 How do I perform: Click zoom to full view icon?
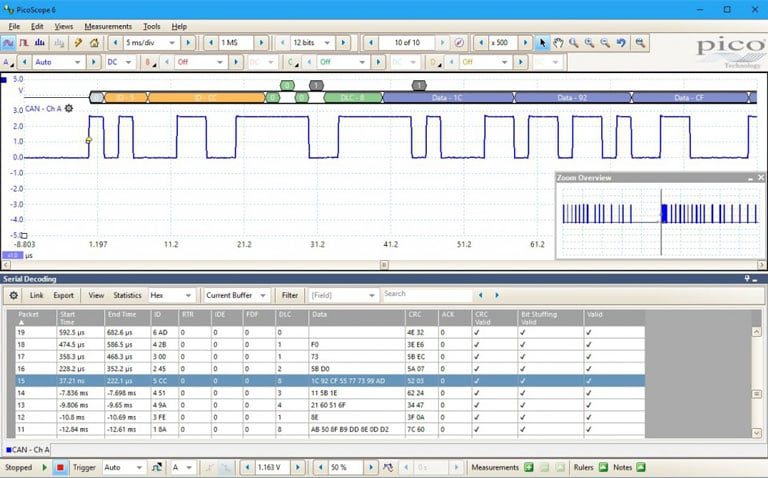pos(640,43)
